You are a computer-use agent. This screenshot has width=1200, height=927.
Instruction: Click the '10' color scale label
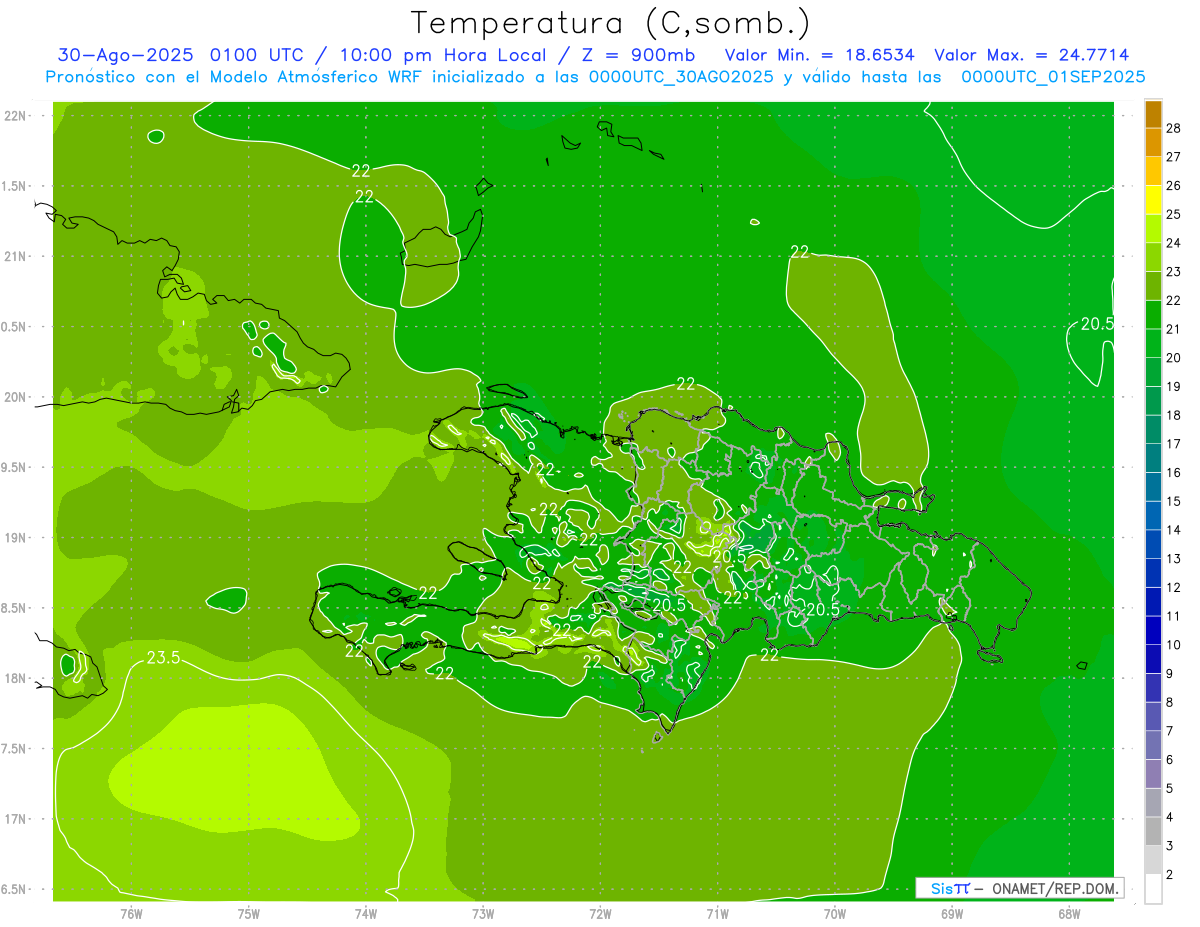(1175, 645)
